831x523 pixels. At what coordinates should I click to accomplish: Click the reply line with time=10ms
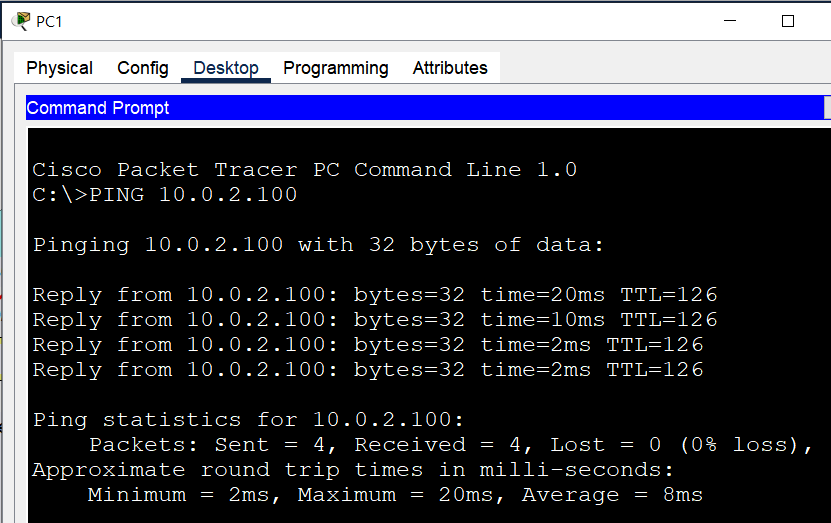tap(375, 320)
